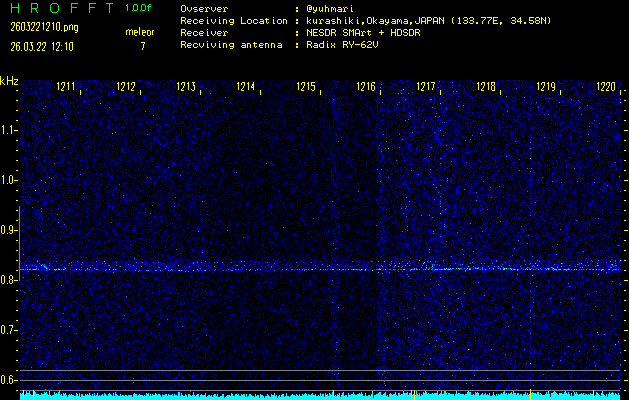Screen dimensions: 629x400
Task: Click the 0.8 frequency axis label
Action: (x=8, y=280)
